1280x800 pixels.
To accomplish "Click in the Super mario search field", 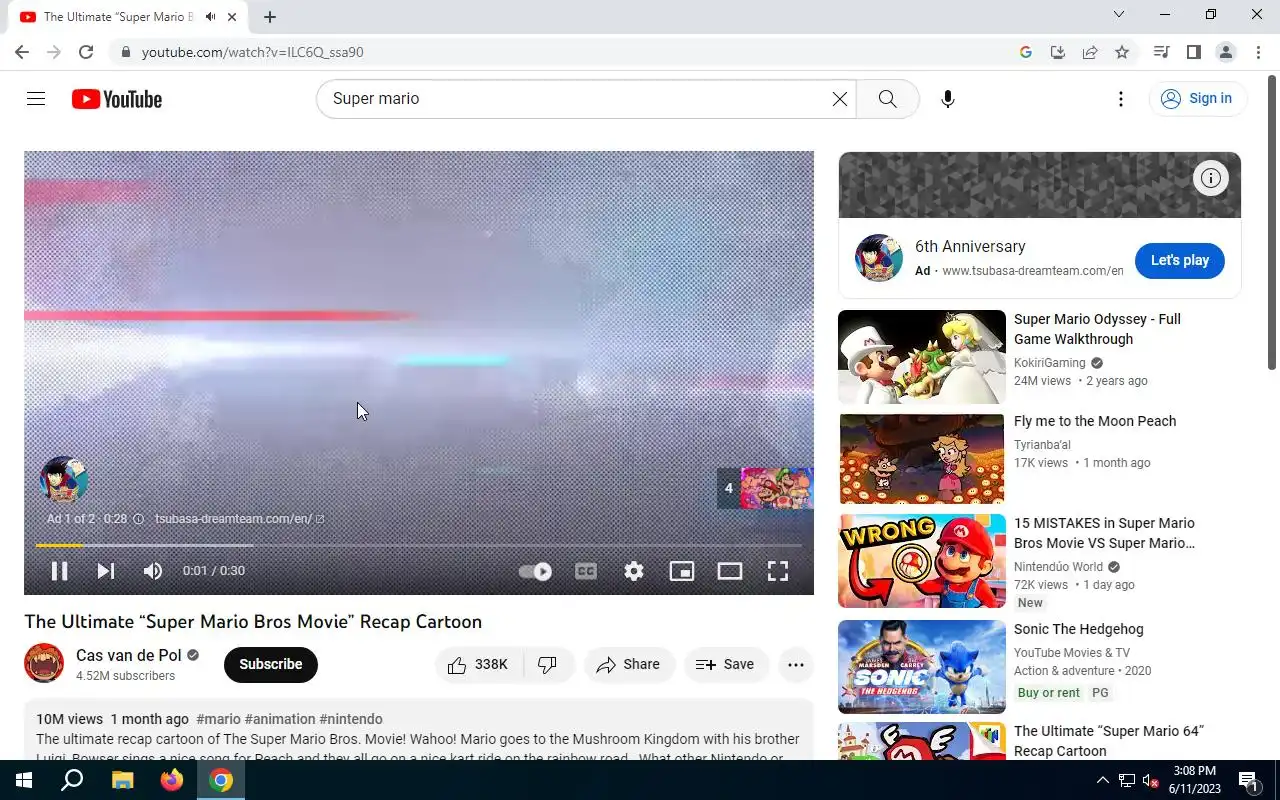I will 578,99.
